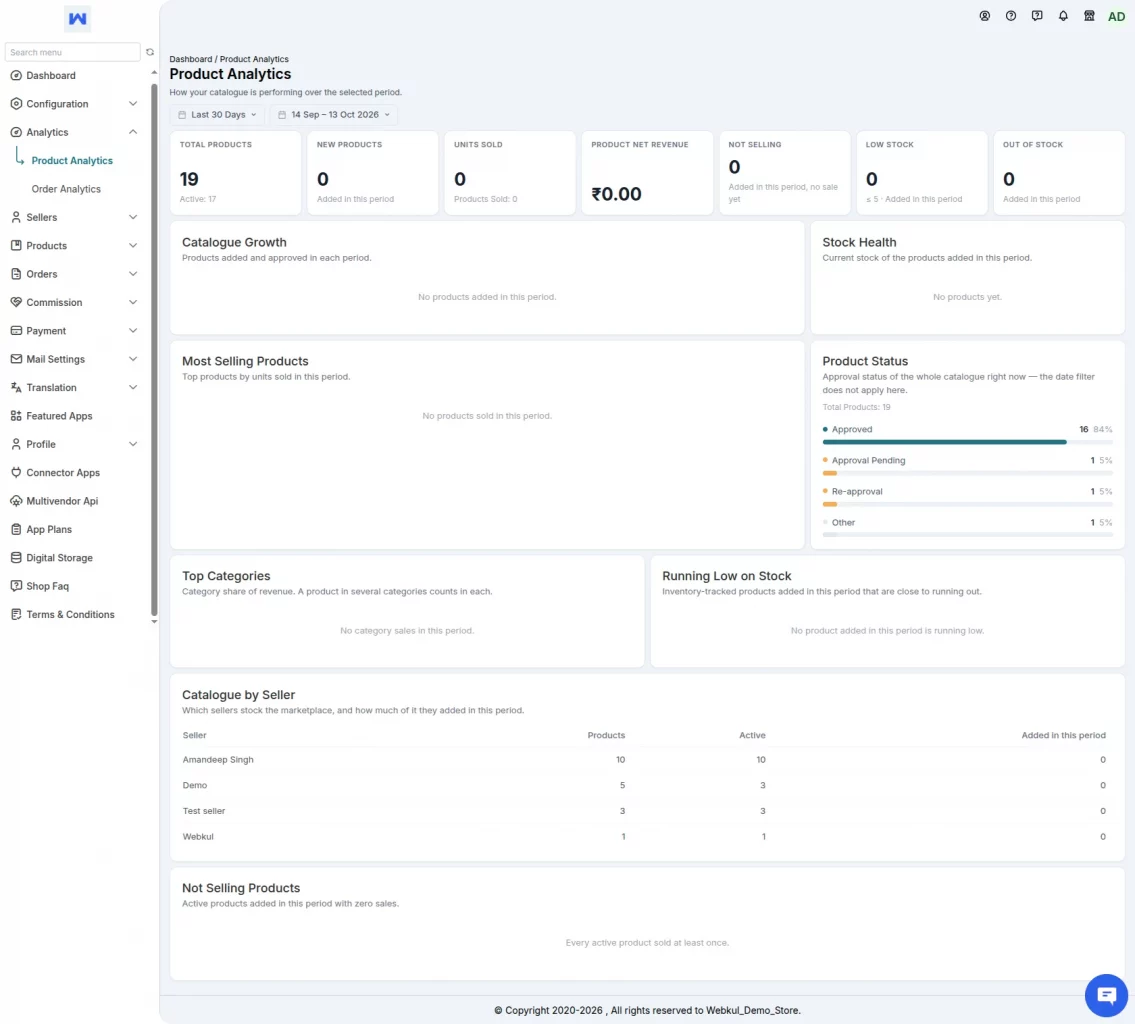Expand the Commission menu chevron
The image size is (1135, 1024).
tap(133, 302)
